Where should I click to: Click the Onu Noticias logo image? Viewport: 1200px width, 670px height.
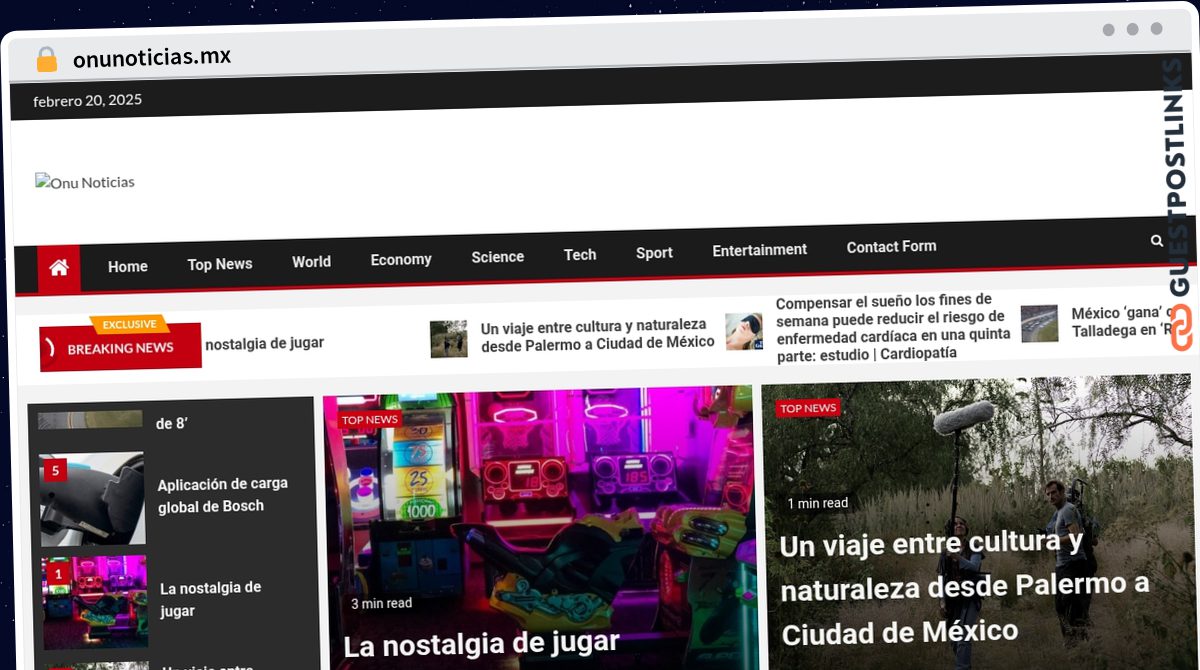point(85,182)
